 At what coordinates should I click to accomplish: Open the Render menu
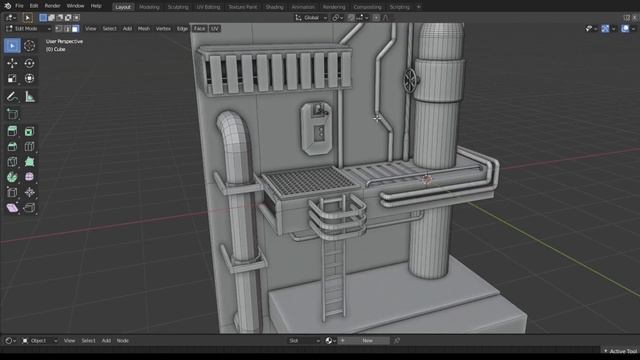[52, 6]
